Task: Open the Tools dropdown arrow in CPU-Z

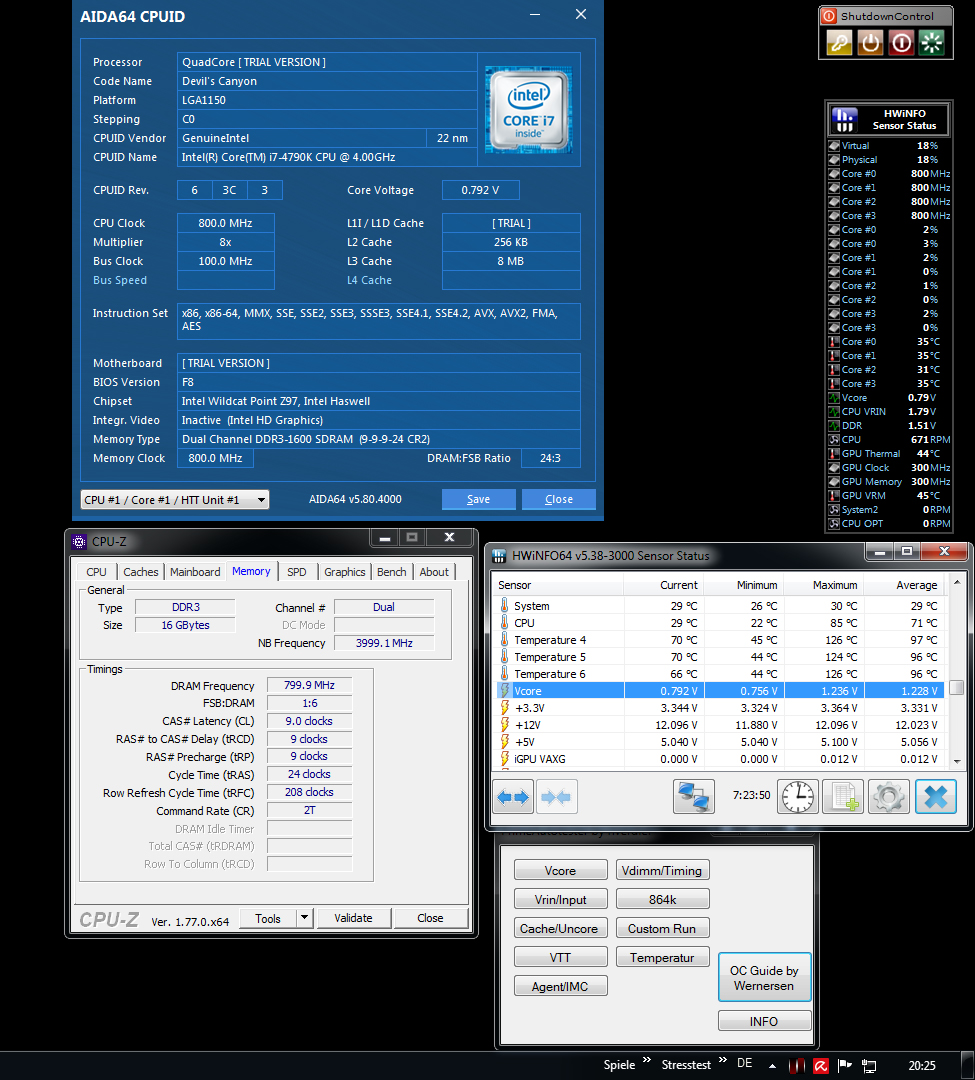Action: pyautogui.click(x=305, y=917)
